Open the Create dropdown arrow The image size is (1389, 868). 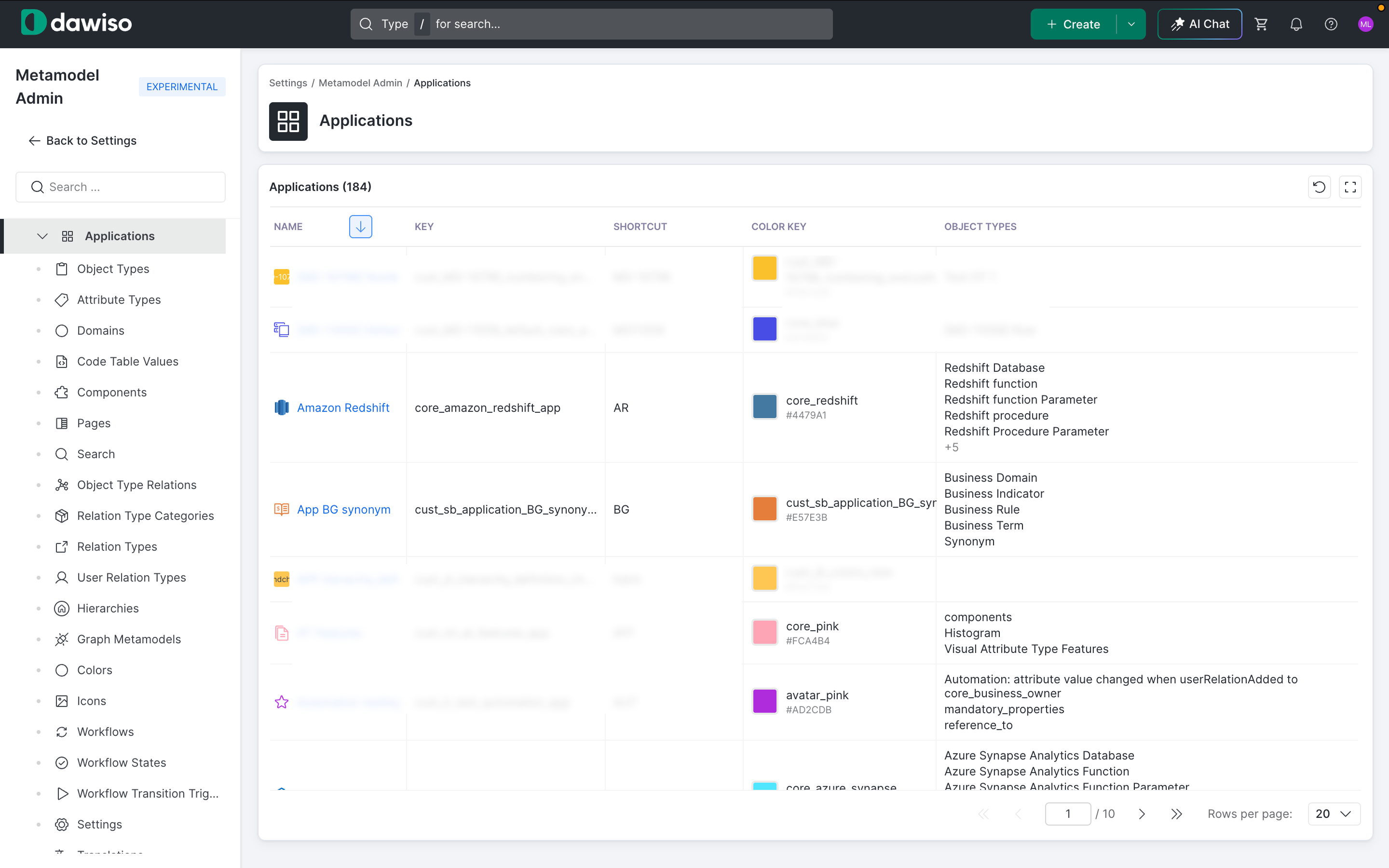click(1131, 24)
